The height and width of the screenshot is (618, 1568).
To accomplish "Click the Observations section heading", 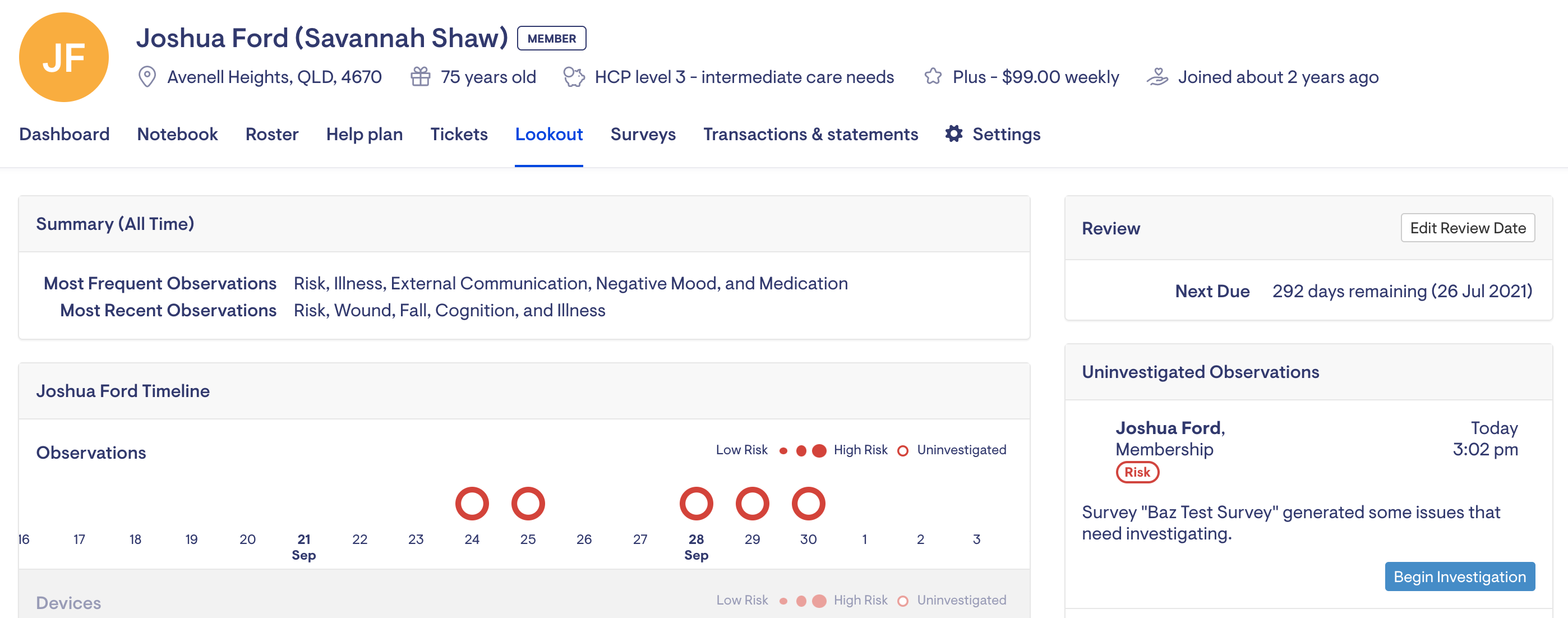I will 91,453.
